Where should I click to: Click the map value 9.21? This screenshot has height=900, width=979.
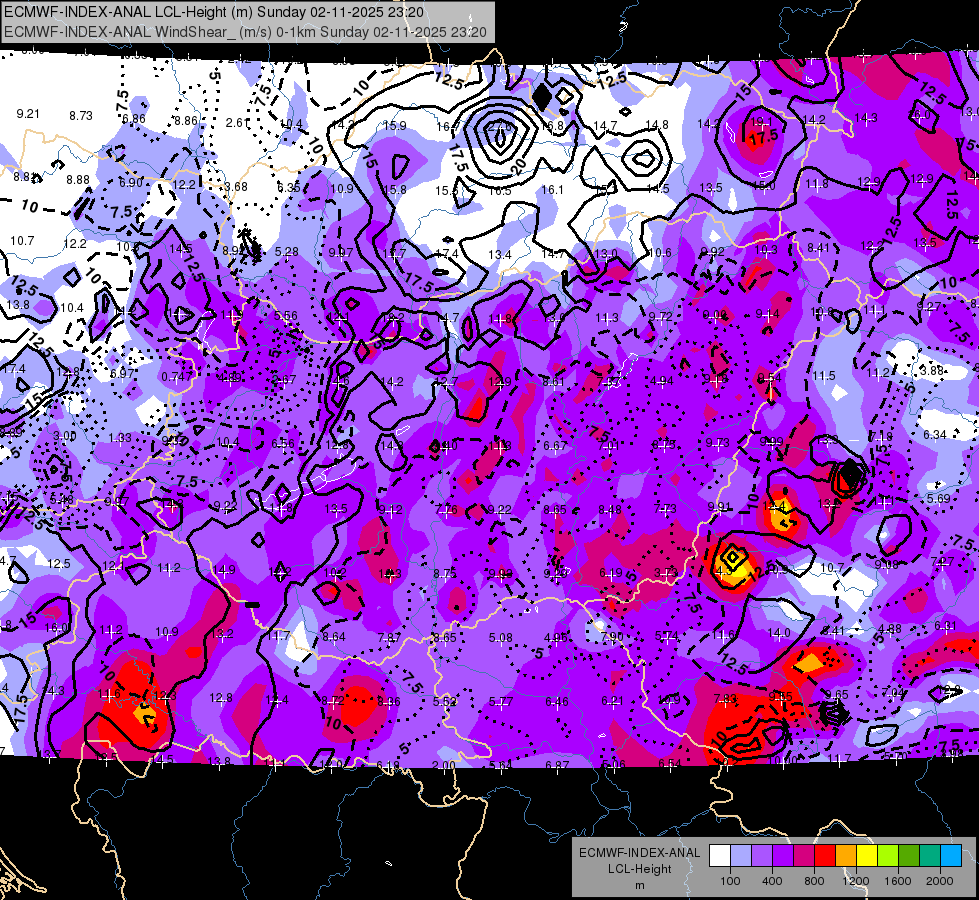(x=28, y=114)
